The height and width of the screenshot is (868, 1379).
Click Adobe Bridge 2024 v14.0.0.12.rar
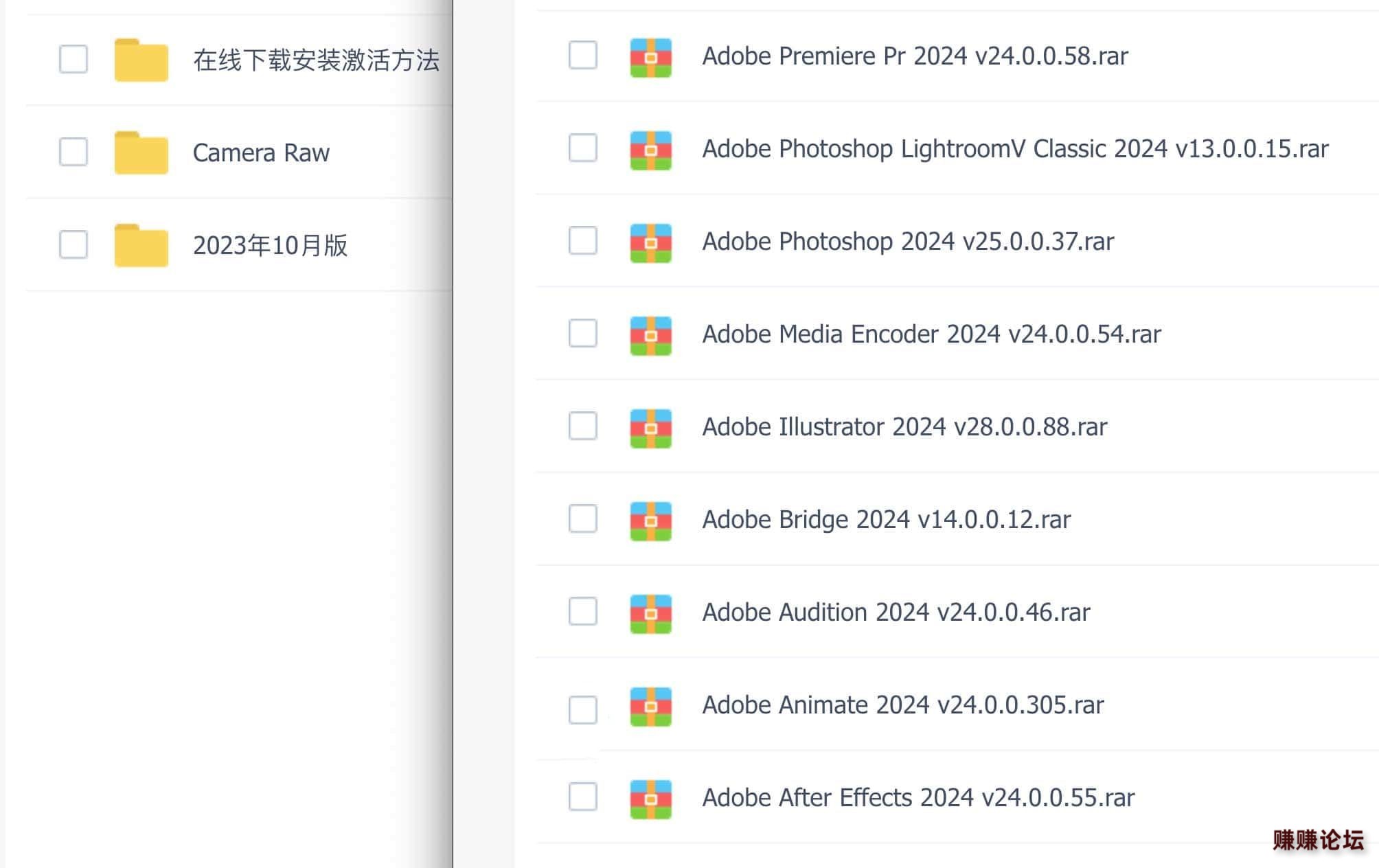coord(886,519)
